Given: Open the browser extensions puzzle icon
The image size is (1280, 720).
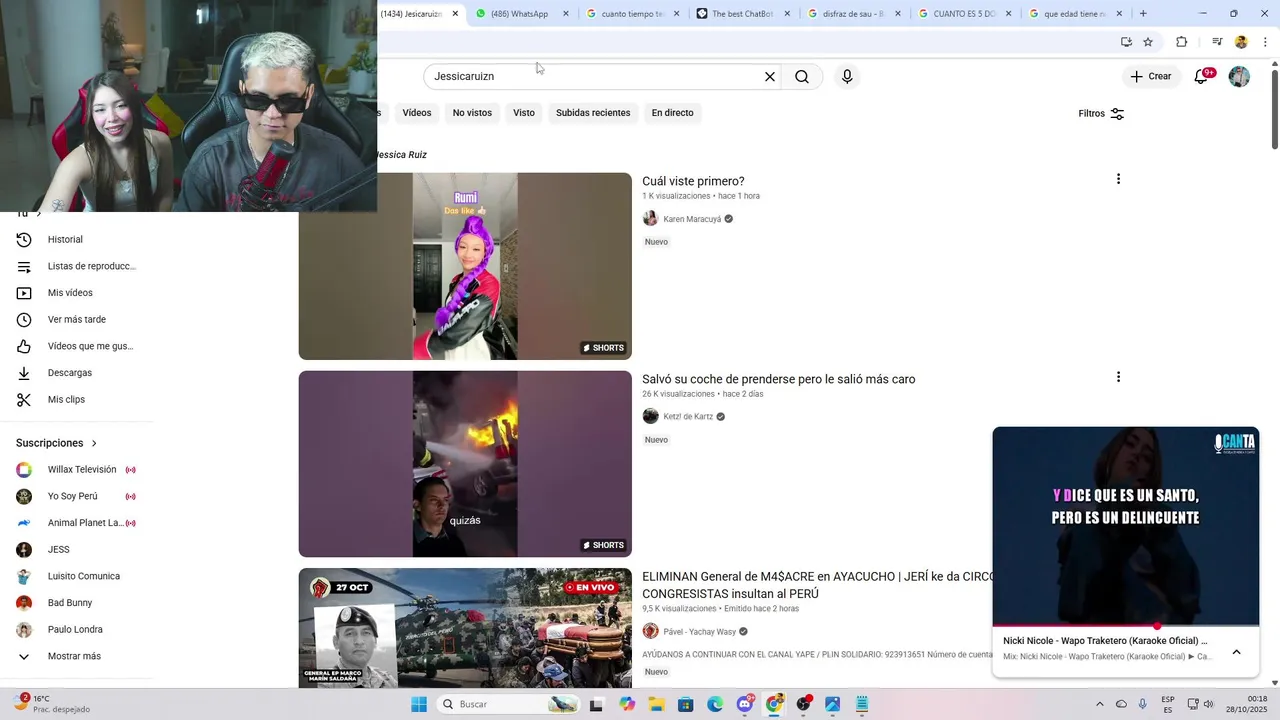Looking at the screenshot, I should [1182, 42].
